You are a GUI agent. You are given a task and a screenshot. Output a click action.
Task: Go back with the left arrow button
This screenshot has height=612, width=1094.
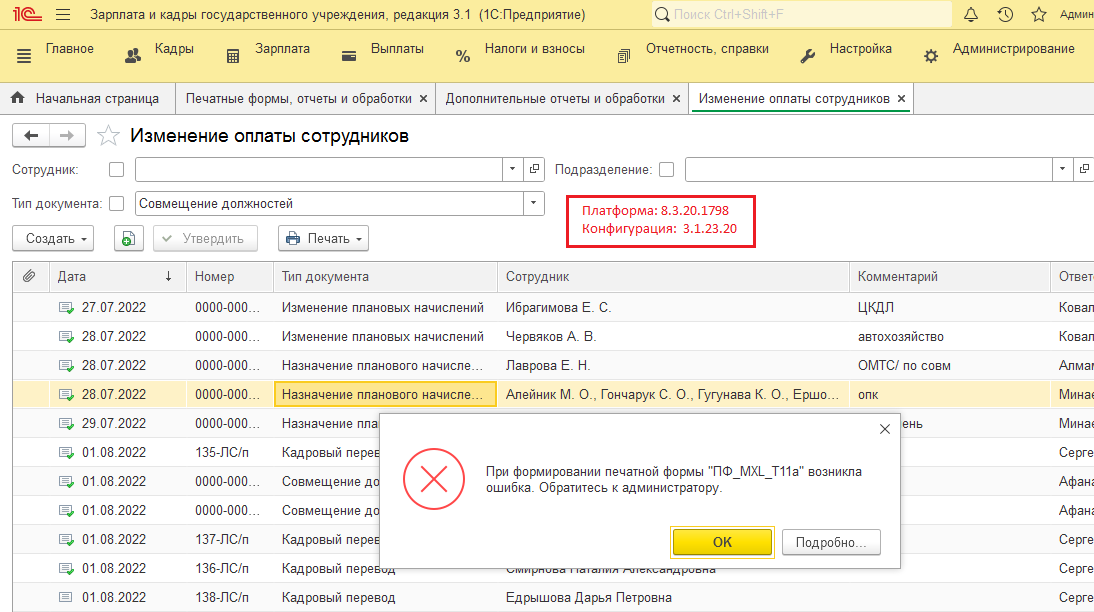[31, 135]
